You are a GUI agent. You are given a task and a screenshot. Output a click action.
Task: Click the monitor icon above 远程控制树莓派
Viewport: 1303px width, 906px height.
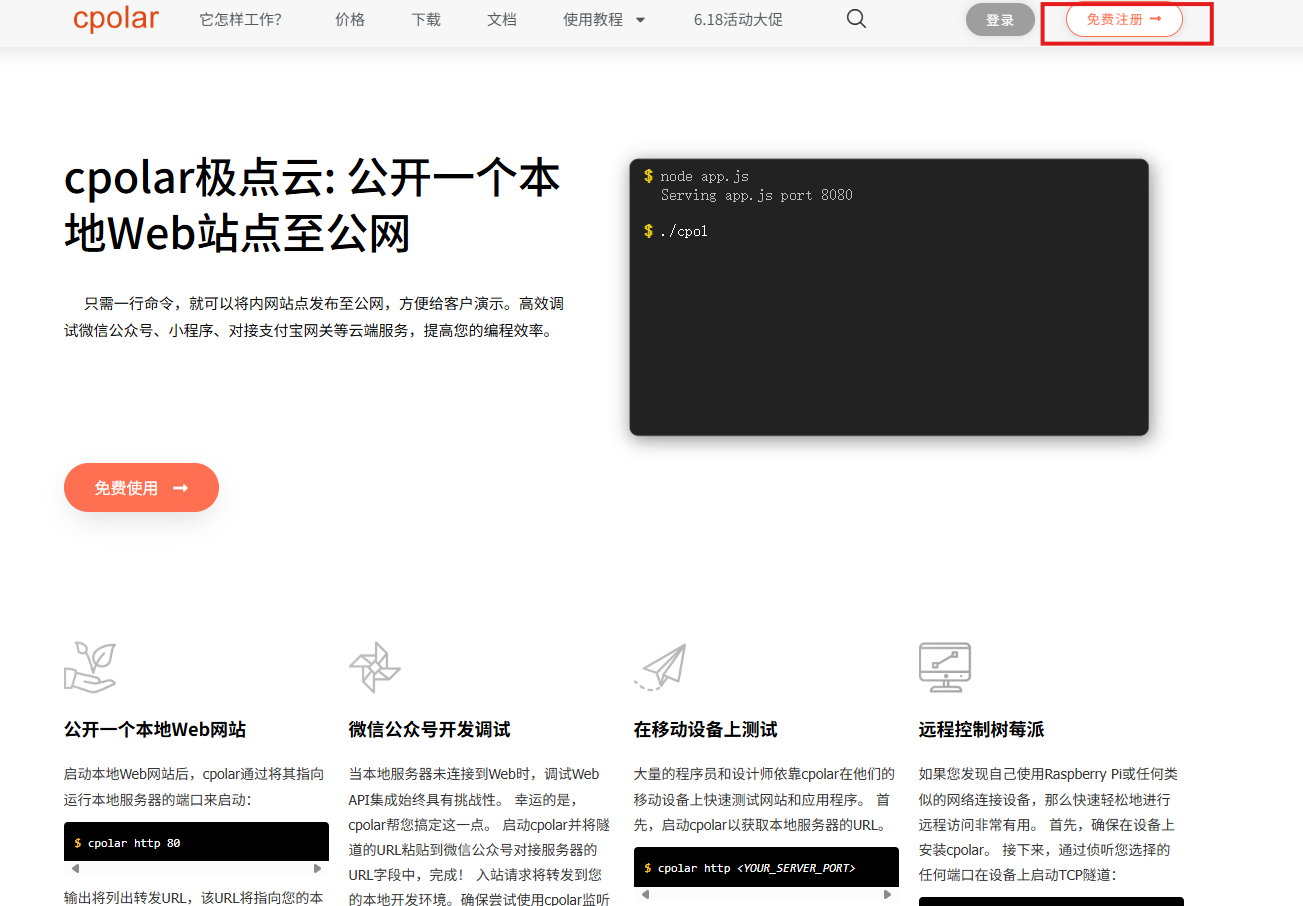tap(945, 667)
